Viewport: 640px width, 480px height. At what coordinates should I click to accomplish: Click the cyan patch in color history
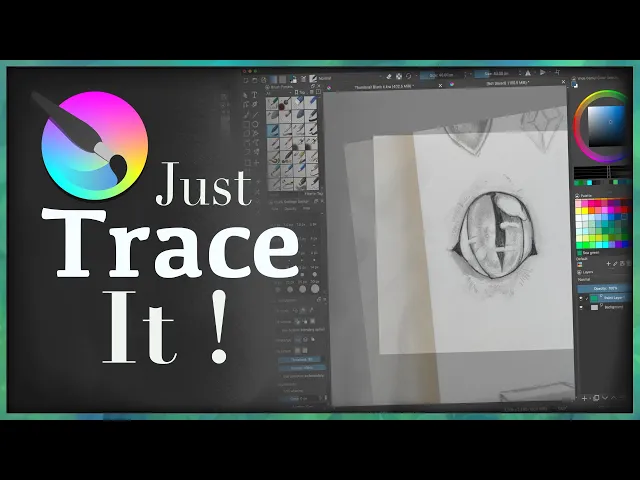pyautogui.click(x=589, y=182)
